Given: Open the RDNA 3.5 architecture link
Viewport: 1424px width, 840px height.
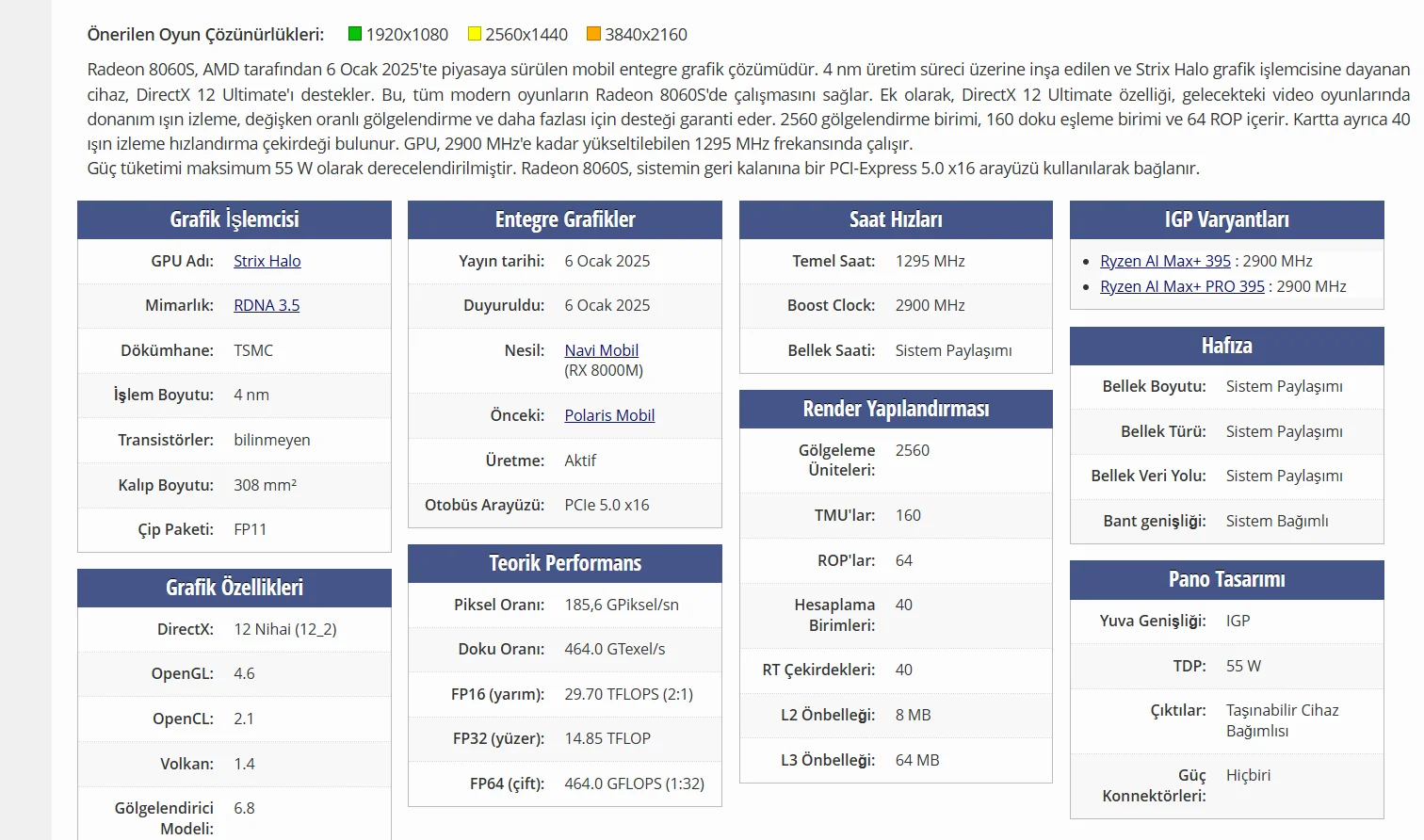Looking at the screenshot, I should click(x=267, y=305).
